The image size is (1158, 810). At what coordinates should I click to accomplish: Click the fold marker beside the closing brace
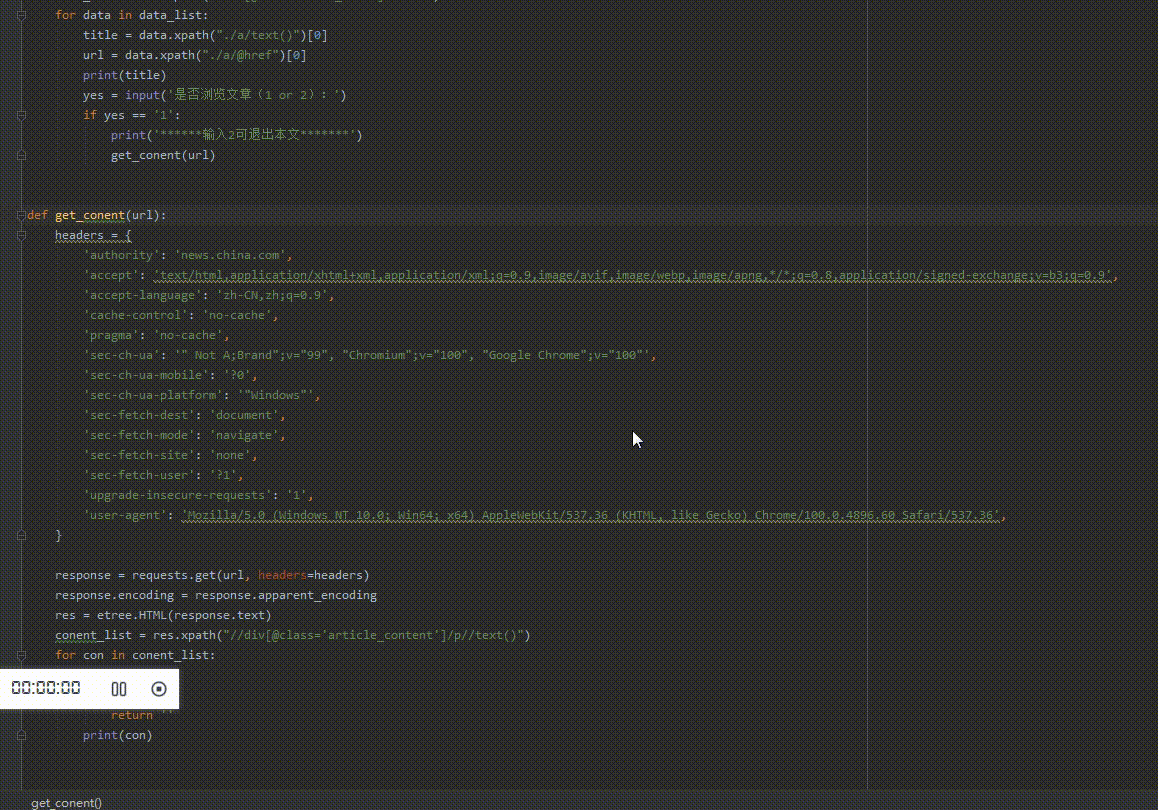tap(21, 534)
